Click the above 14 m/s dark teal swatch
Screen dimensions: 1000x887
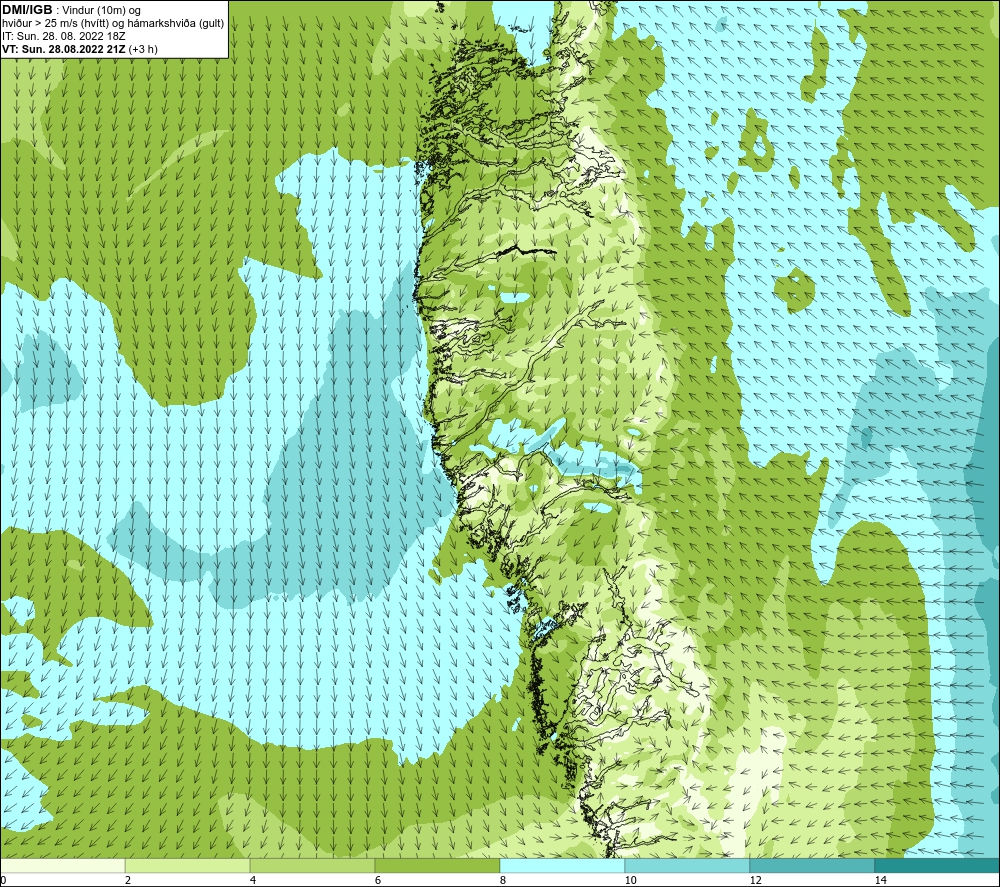[x=938, y=866]
